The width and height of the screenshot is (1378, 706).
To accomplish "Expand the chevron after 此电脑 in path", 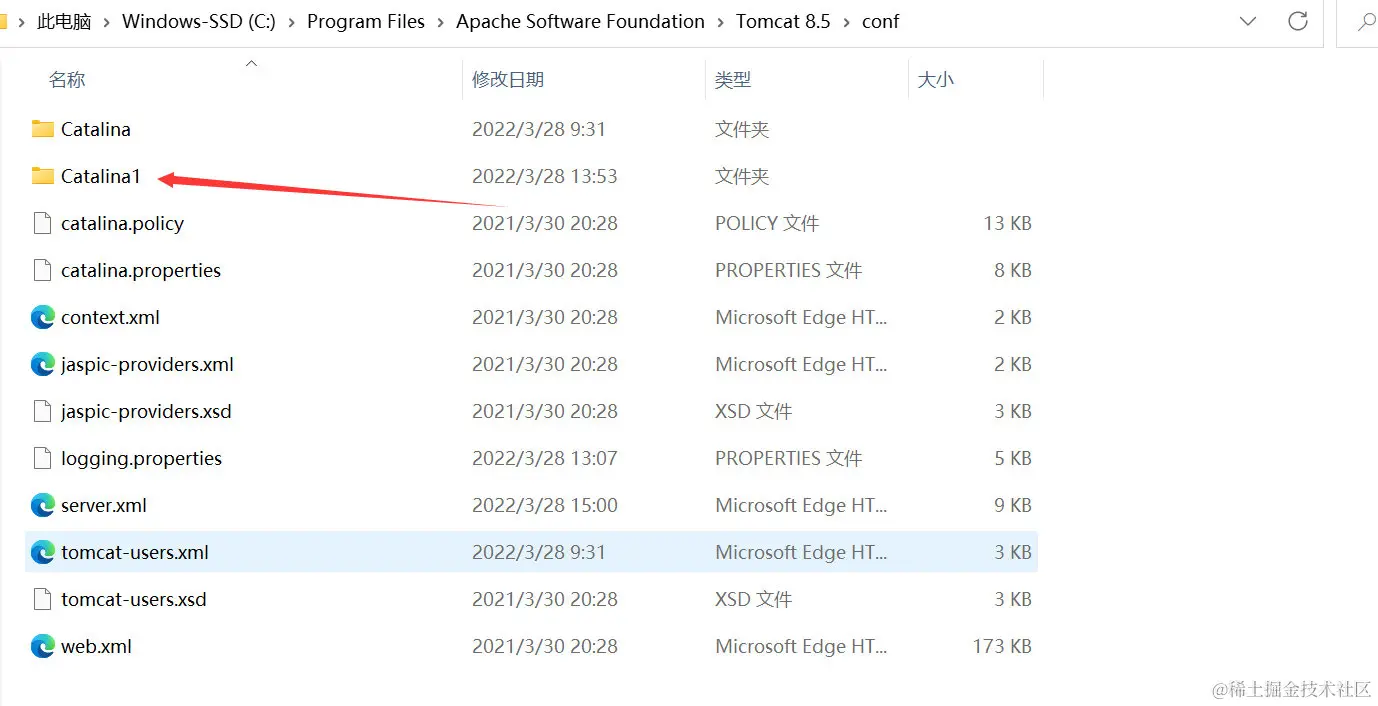I will 107,22.
